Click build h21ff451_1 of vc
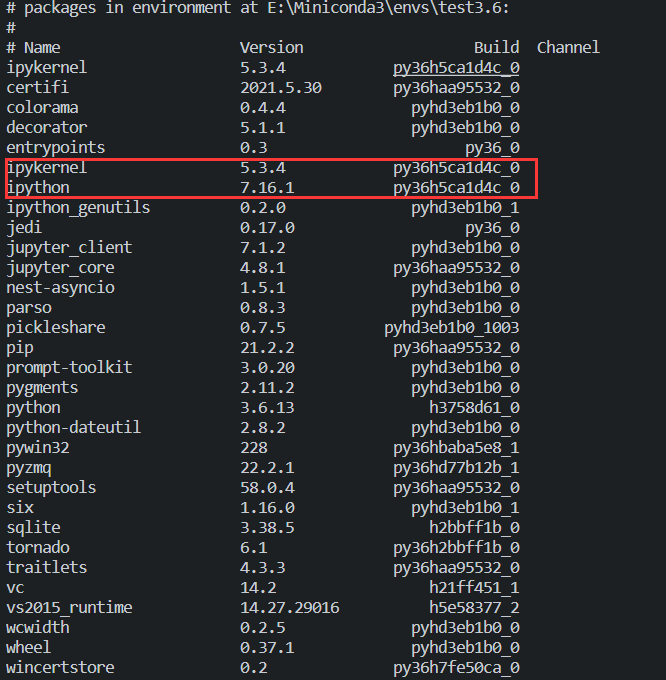The width and height of the screenshot is (666, 680). [474, 587]
